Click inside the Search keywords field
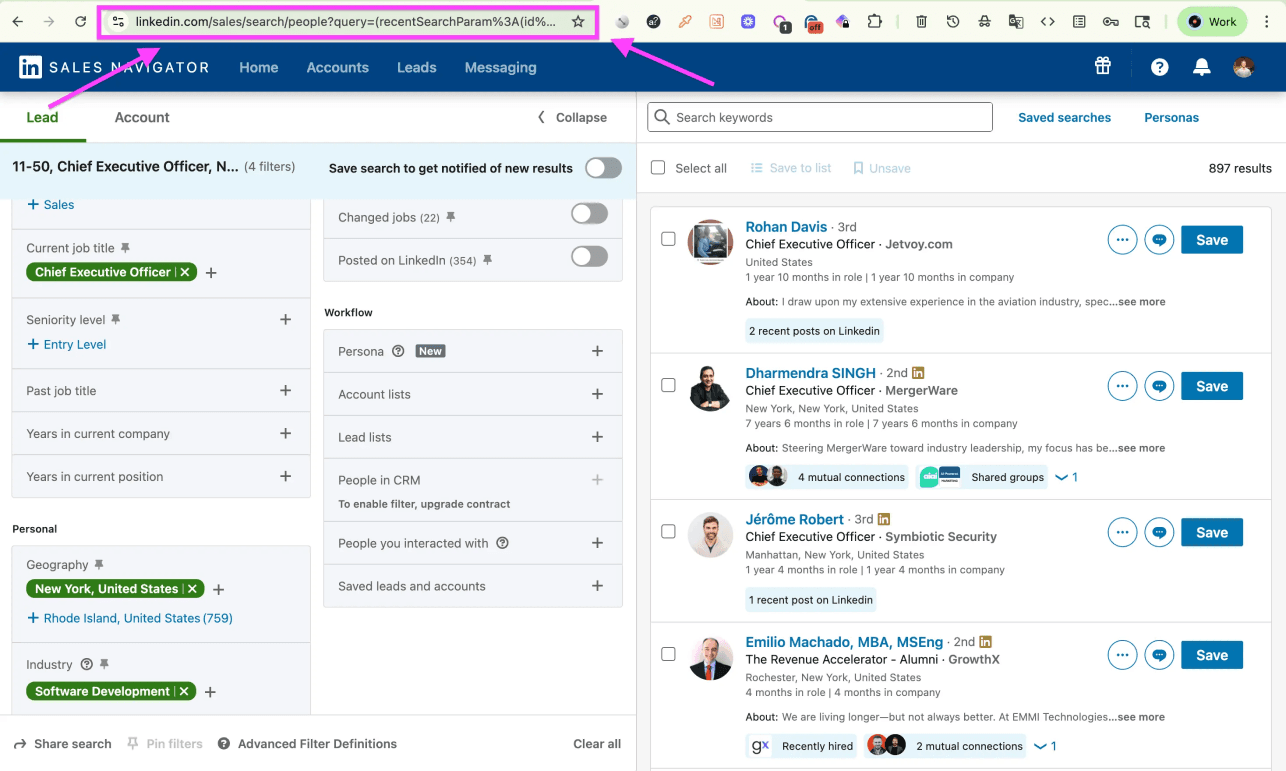Screen dimensions: 1286x771 [x=819, y=117]
